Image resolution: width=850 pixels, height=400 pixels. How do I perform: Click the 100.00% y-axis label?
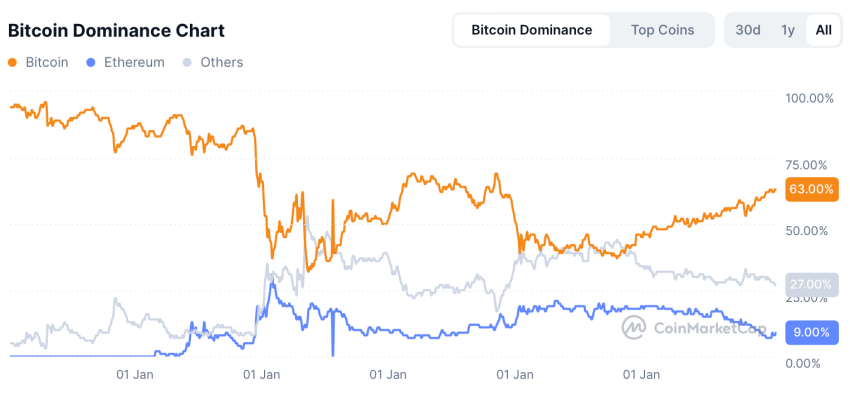pyautogui.click(x=810, y=98)
